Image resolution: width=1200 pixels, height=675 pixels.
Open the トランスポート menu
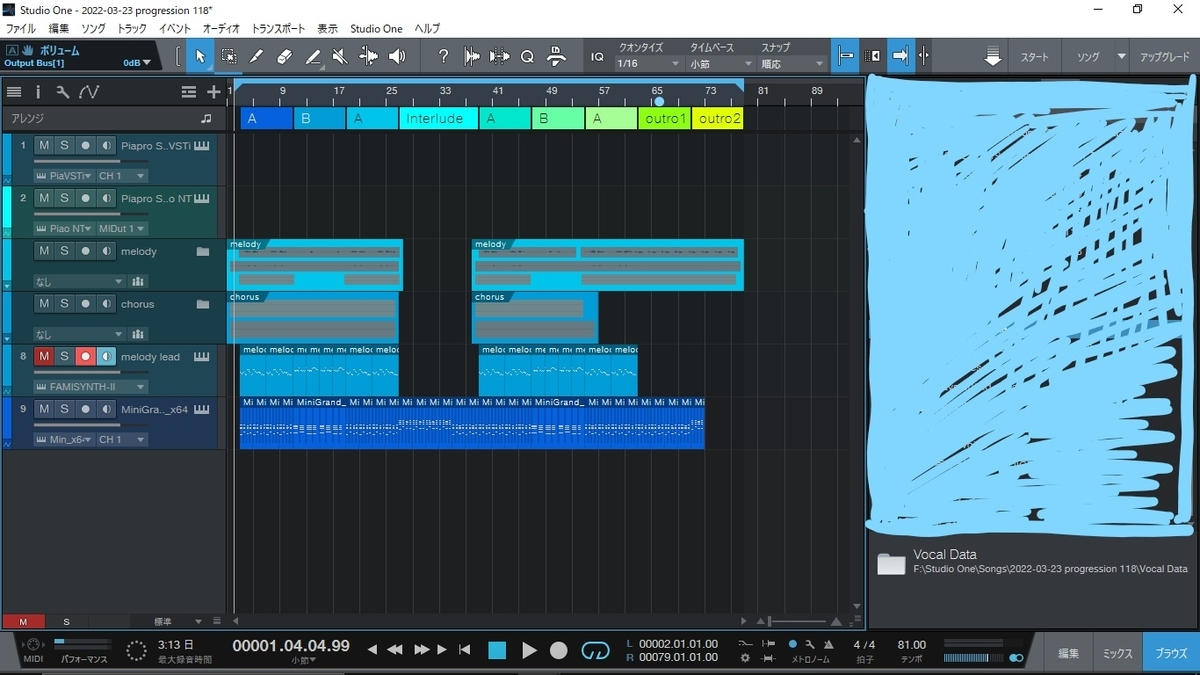[279, 29]
